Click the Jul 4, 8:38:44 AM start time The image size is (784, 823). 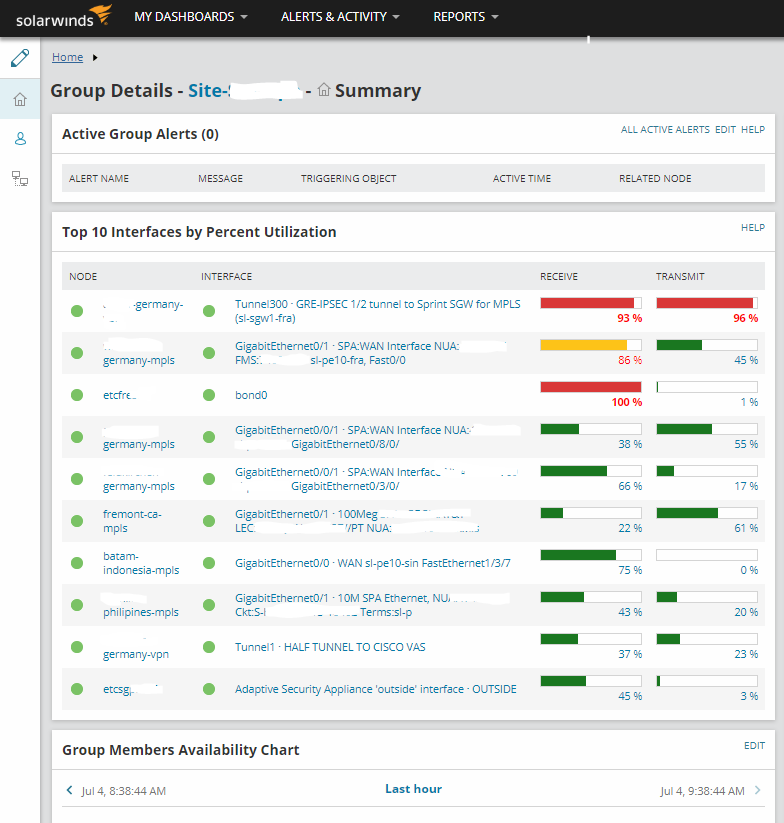(123, 791)
